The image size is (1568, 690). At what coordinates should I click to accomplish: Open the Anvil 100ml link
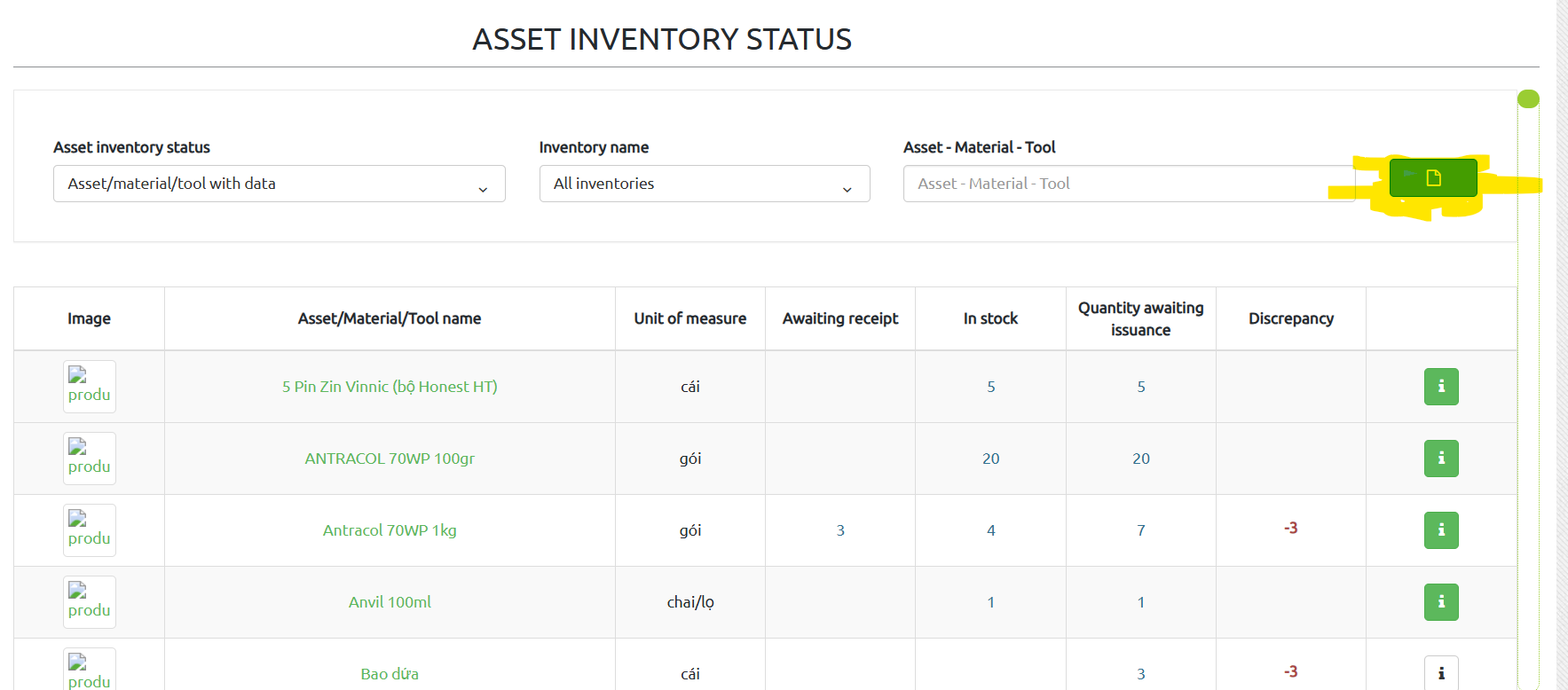click(390, 602)
